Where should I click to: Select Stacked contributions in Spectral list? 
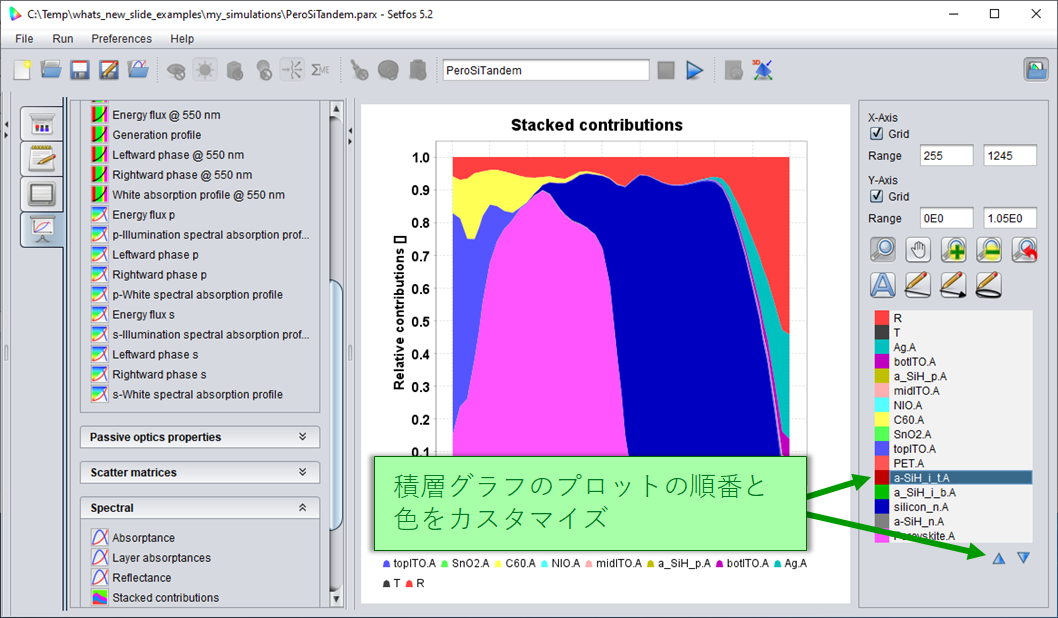tap(165, 598)
